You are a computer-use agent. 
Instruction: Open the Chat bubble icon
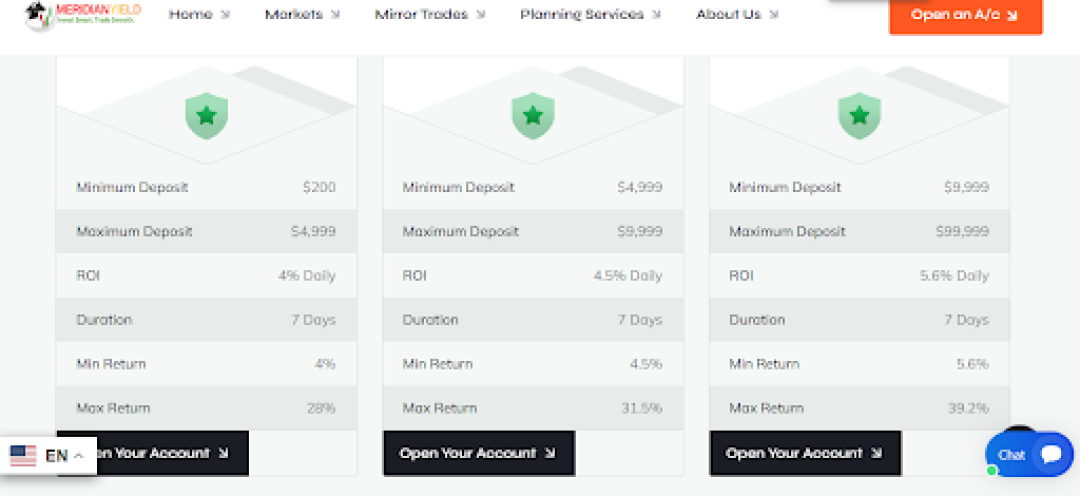[x=1051, y=454]
